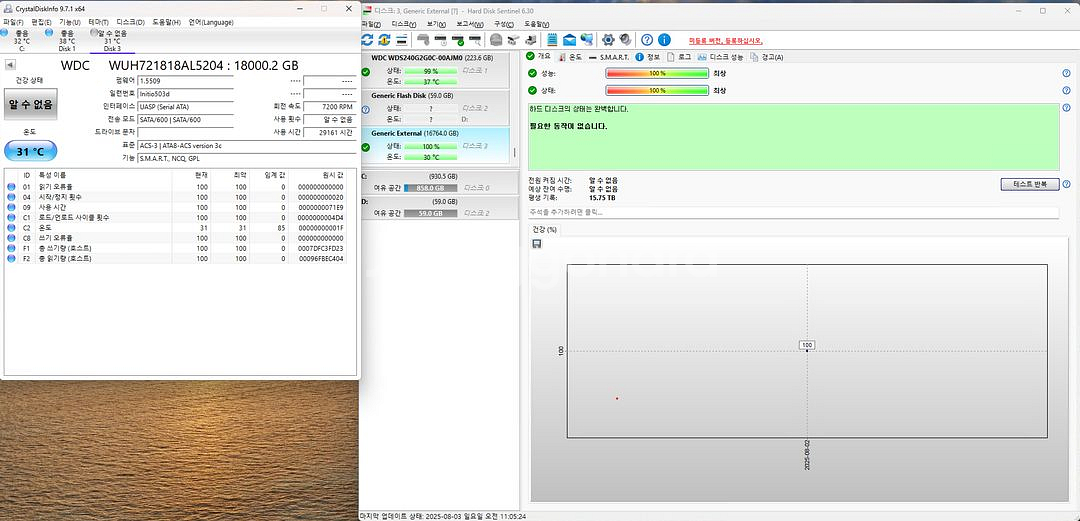
Task: Click the 31 °C temperature button
Action: click(31, 151)
